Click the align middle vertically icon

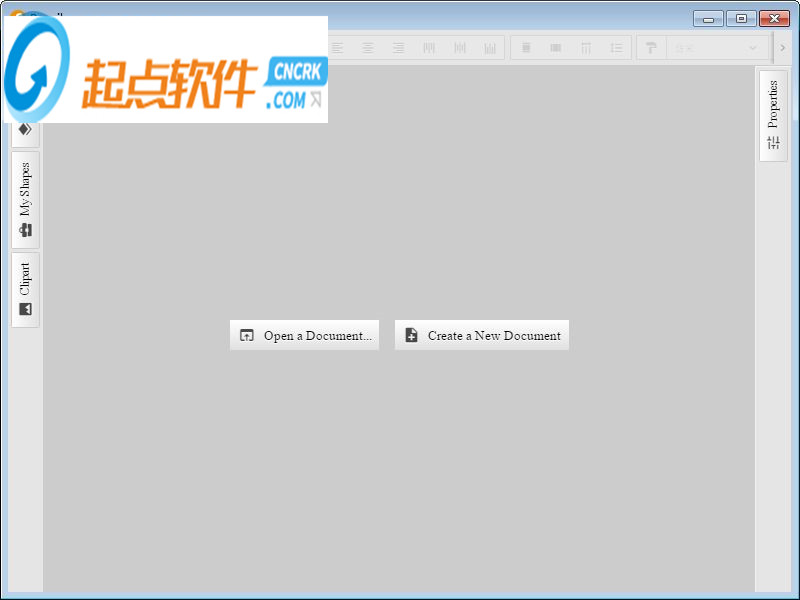pyautogui.click(x=460, y=48)
